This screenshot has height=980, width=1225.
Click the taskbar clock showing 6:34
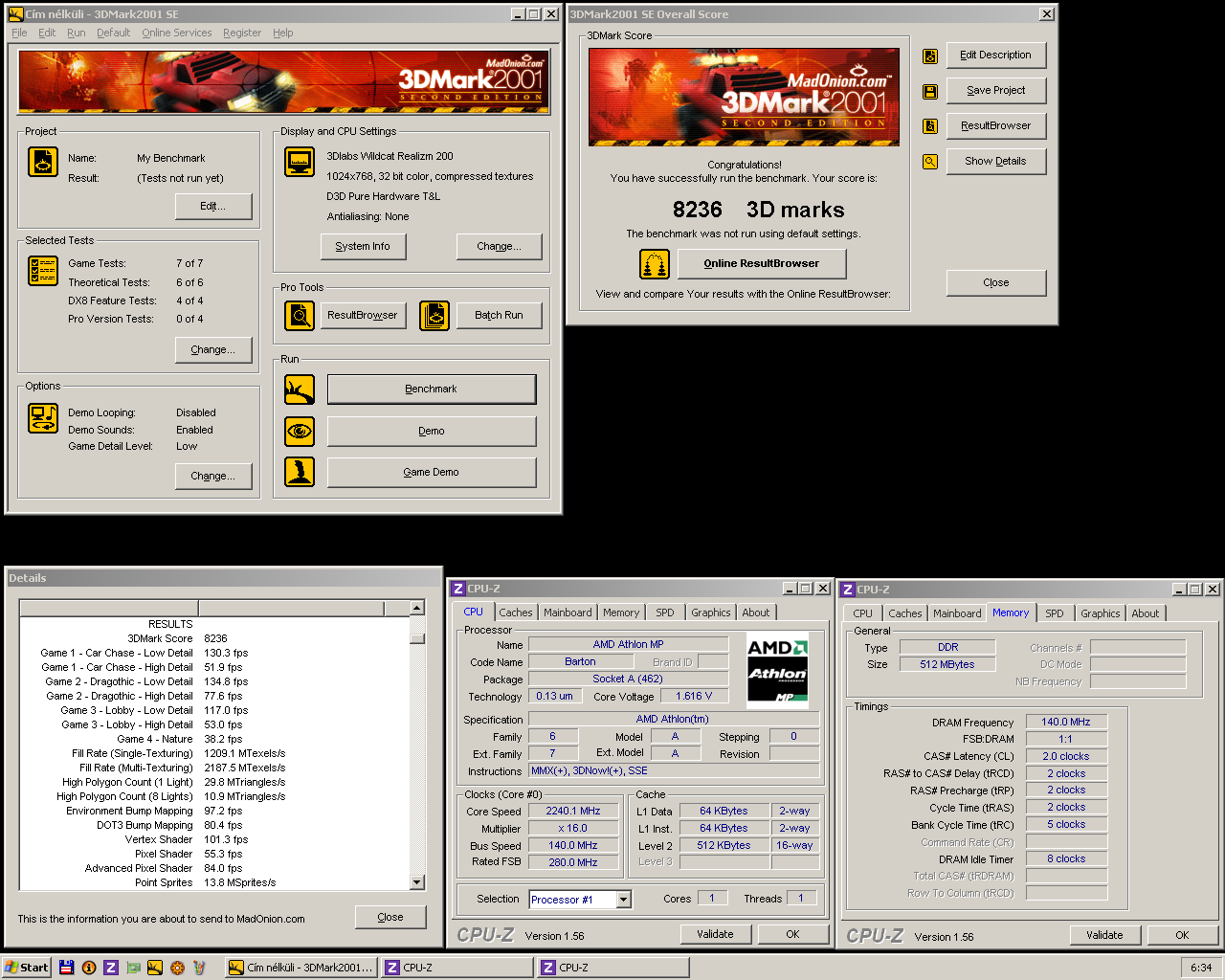[x=1201, y=968]
